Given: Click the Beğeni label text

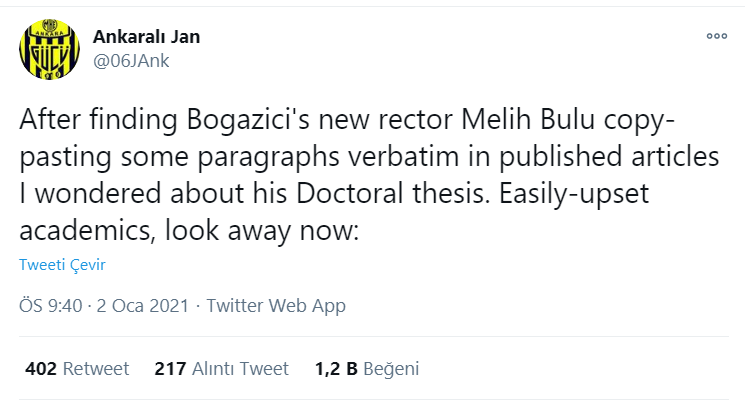Looking at the screenshot, I should click(x=391, y=369).
